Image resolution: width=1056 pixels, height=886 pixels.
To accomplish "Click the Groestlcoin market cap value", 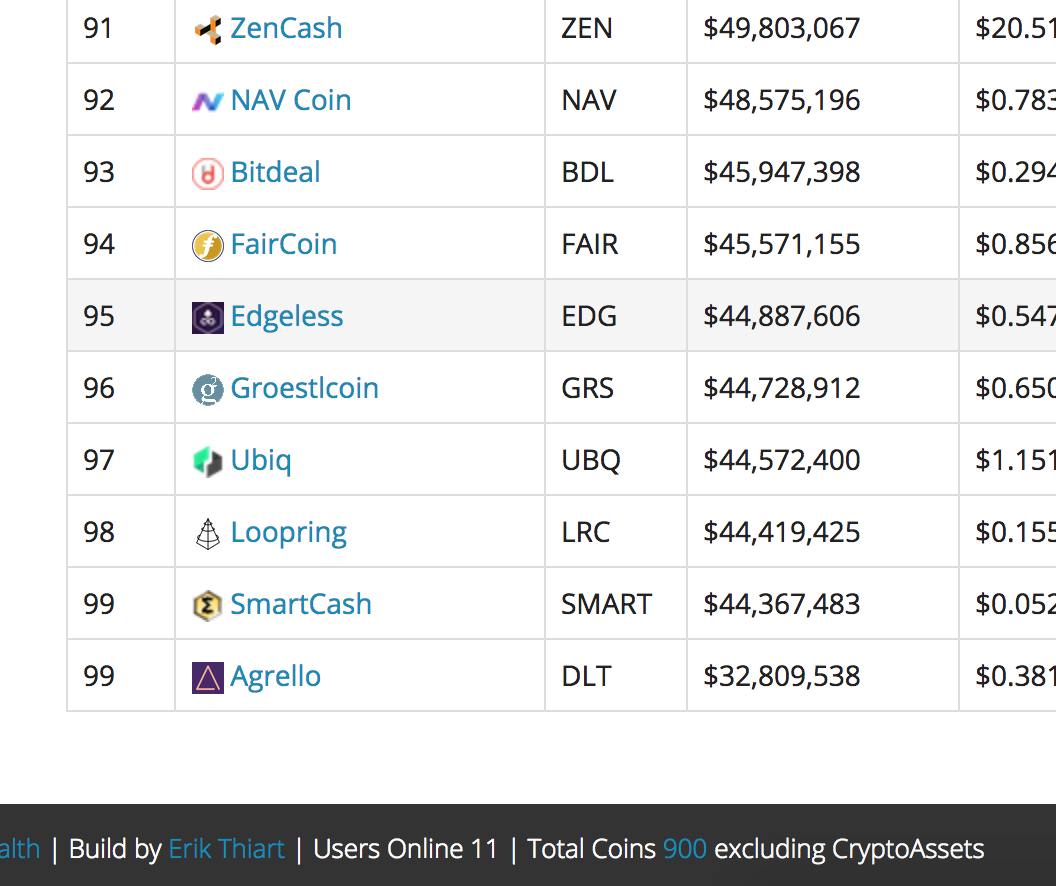I will pyautogui.click(x=780, y=388).
